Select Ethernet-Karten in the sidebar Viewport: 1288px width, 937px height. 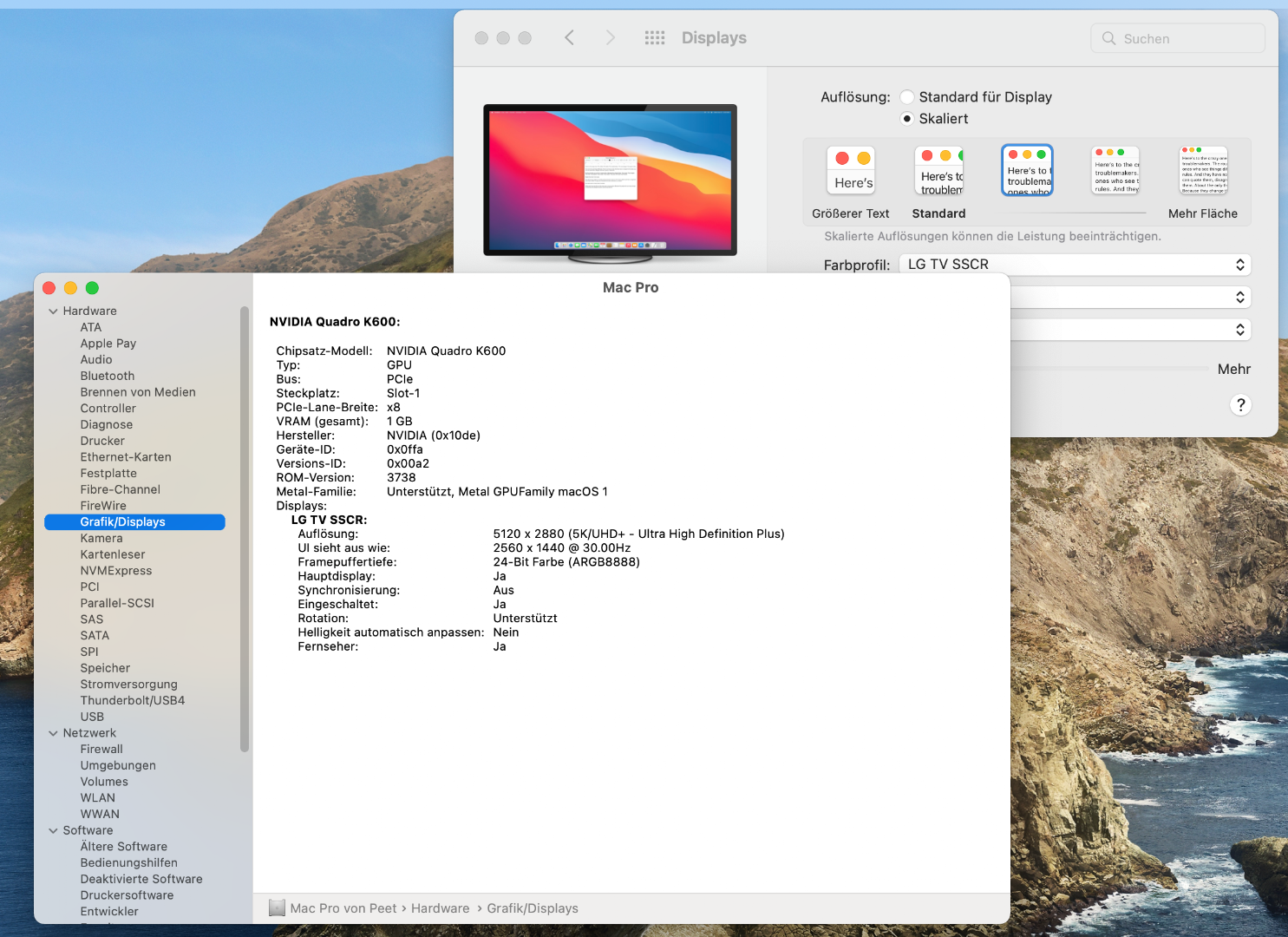click(x=126, y=457)
